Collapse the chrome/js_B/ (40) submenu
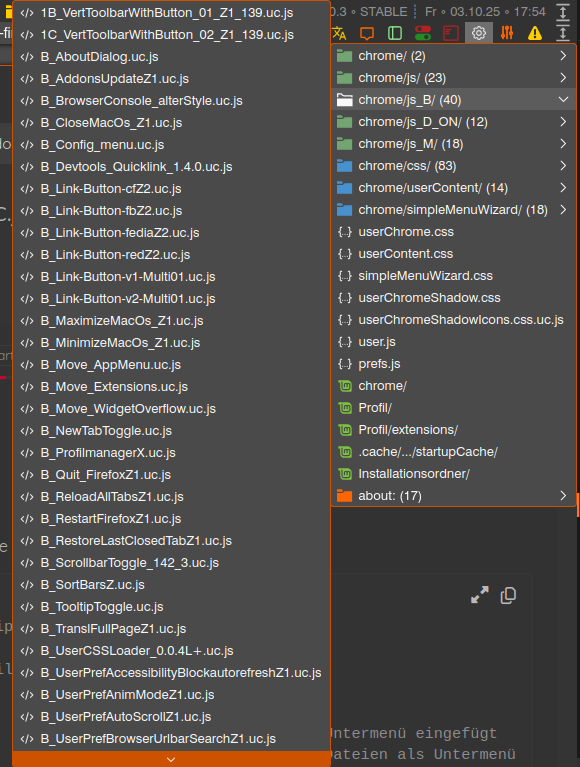The width and height of the screenshot is (580, 767). tap(453, 100)
